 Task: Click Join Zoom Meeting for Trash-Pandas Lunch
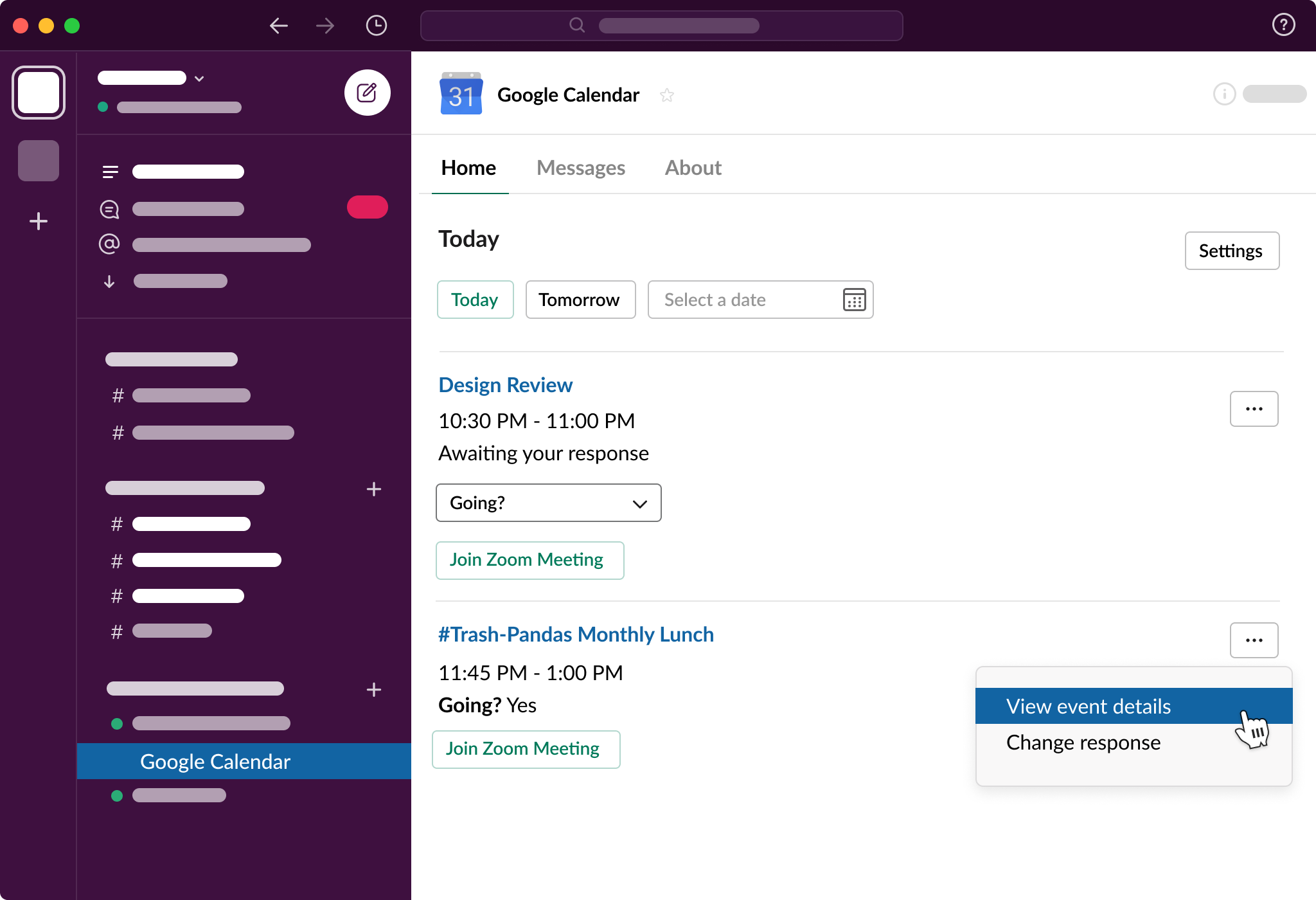pos(525,747)
